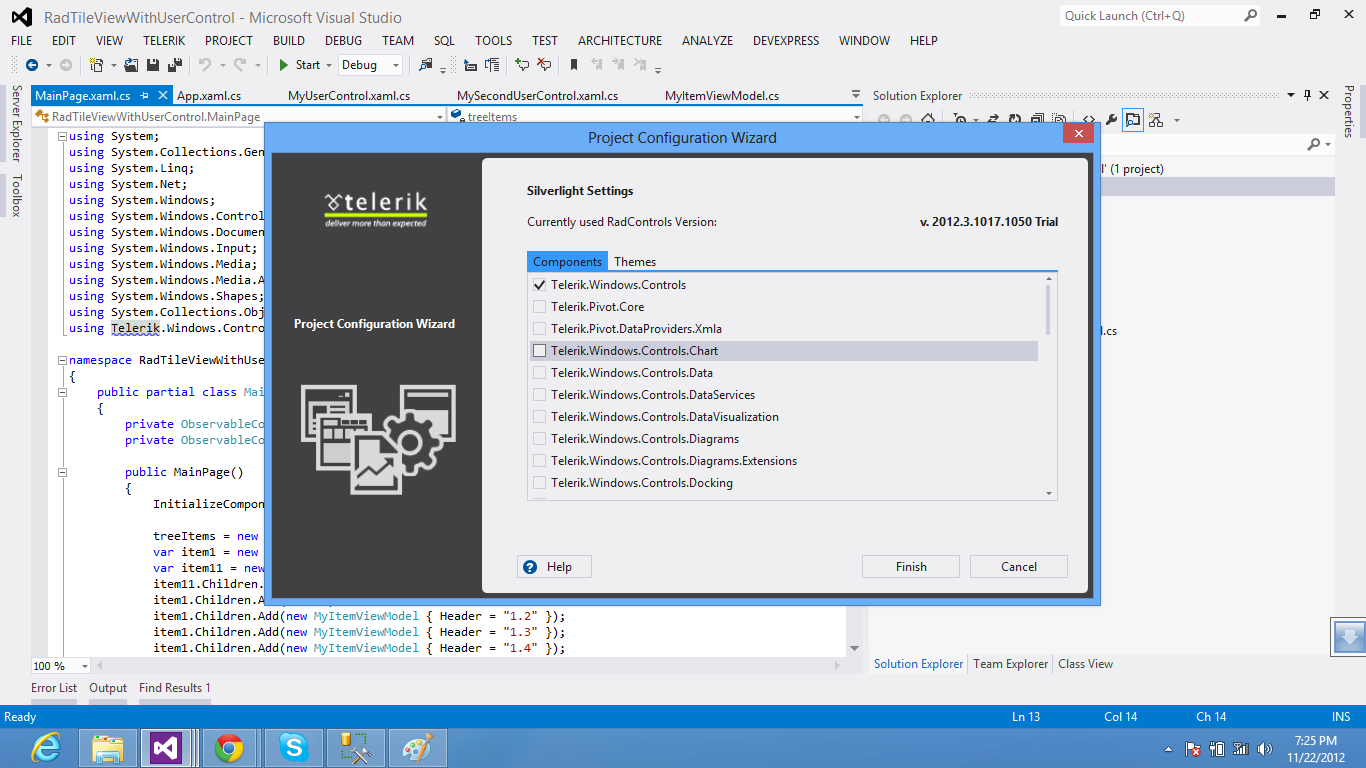Pin the Solution Explorer panel
The image size is (1366, 768).
tap(1307, 95)
